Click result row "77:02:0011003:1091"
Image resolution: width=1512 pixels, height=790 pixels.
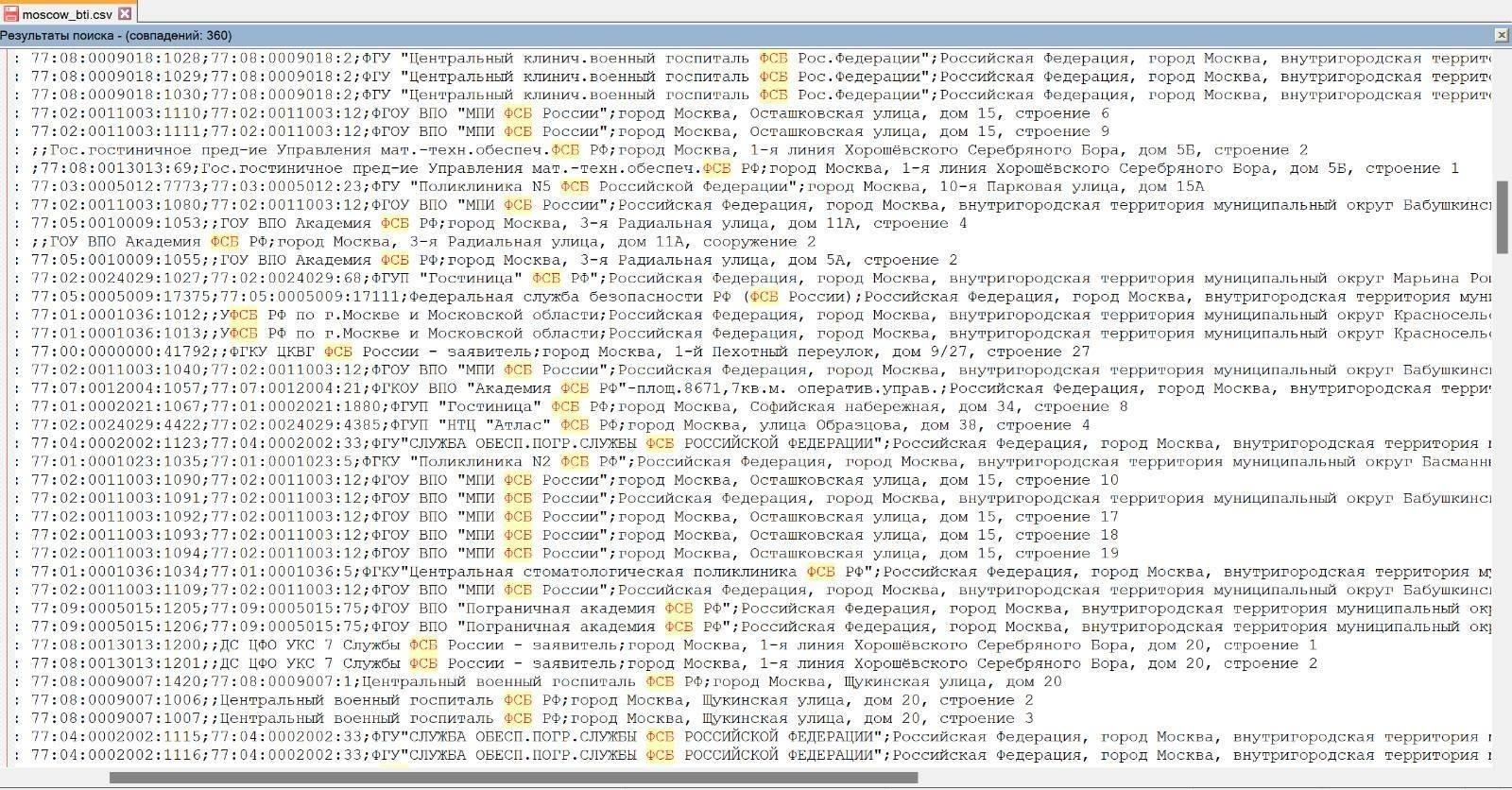point(752,499)
